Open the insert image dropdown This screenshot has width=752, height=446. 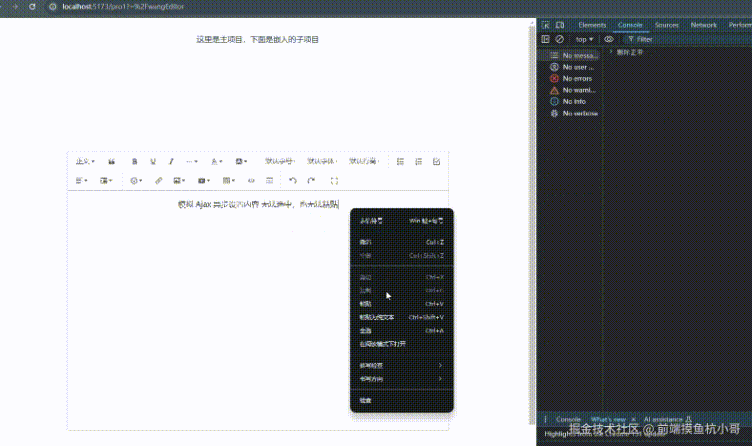tap(179, 181)
